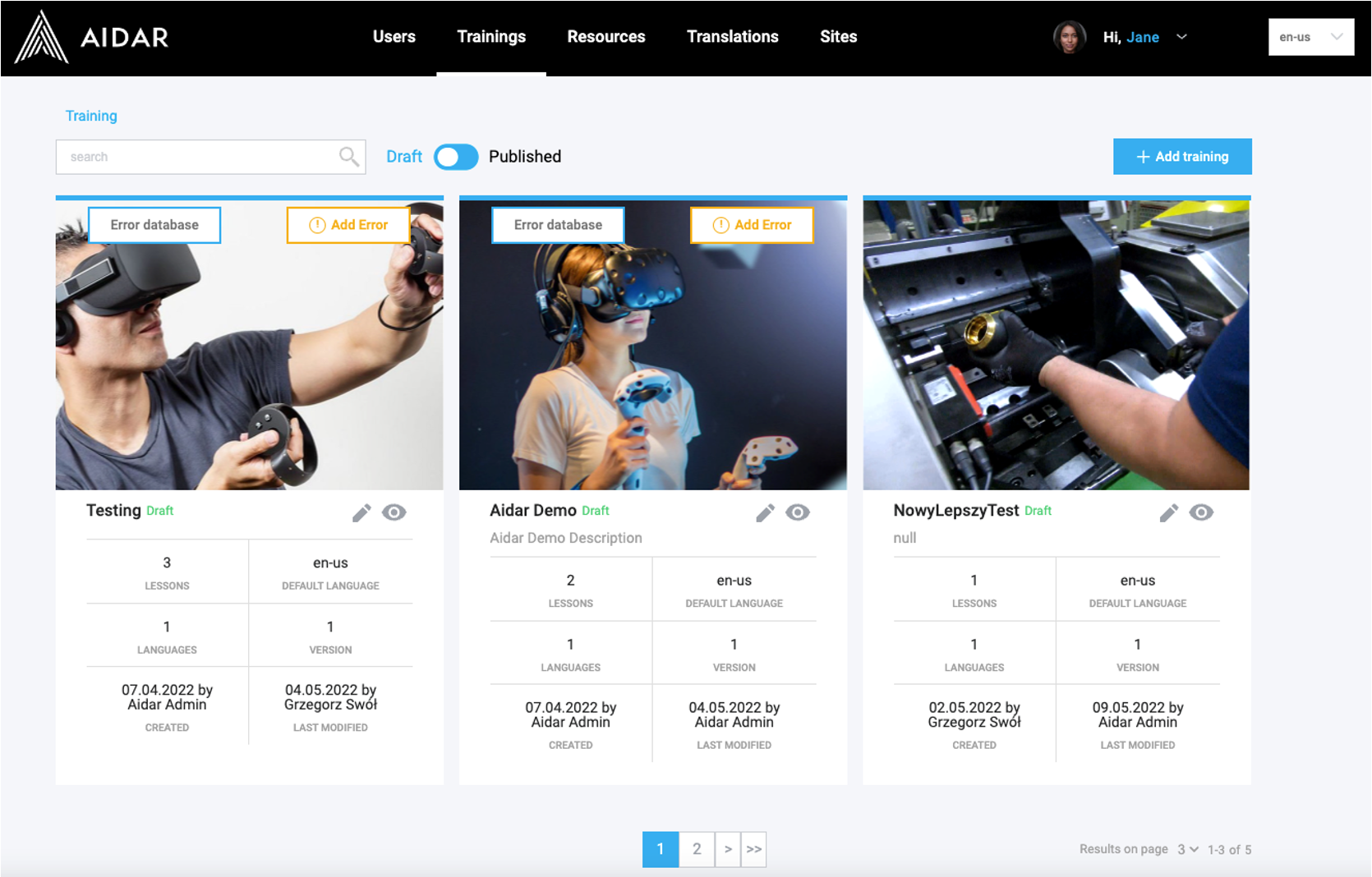Click Add Error on Aidar Demo card
Viewport: 1372px width, 877px height.
click(752, 225)
